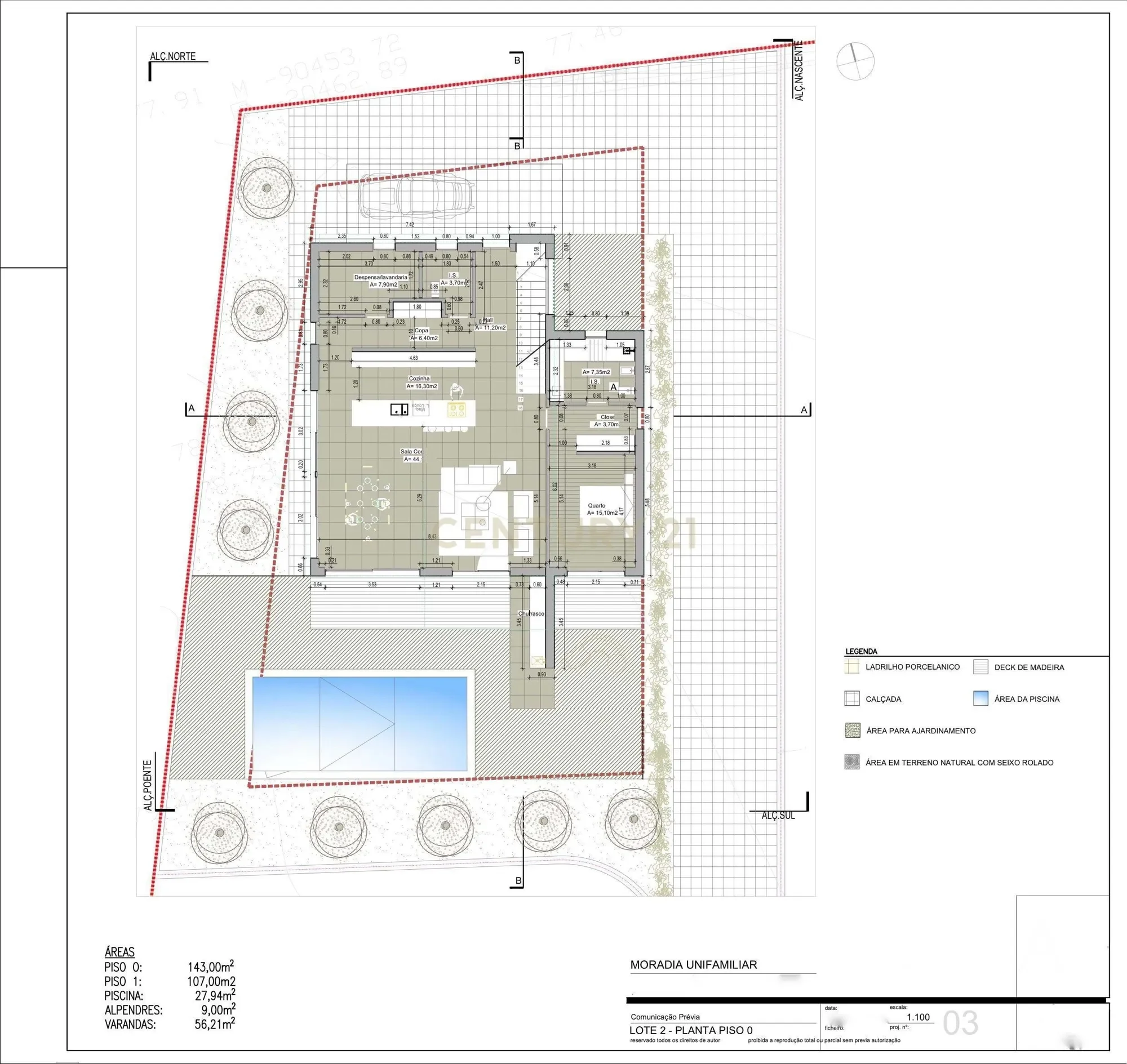Click the 'Copa' room label
Viewport: 1127px width, 1064px height.
(421, 330)
